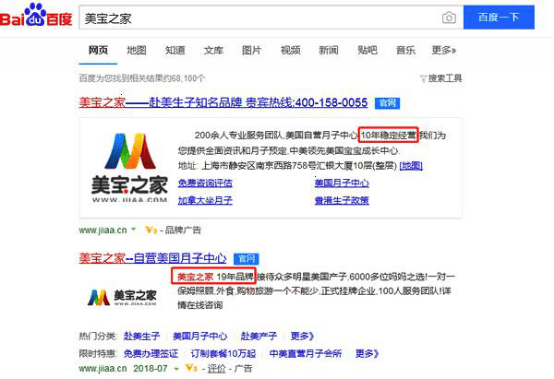Open the 更多» tab menu
Screen dimensions: 554x379
tap(444, 50)
